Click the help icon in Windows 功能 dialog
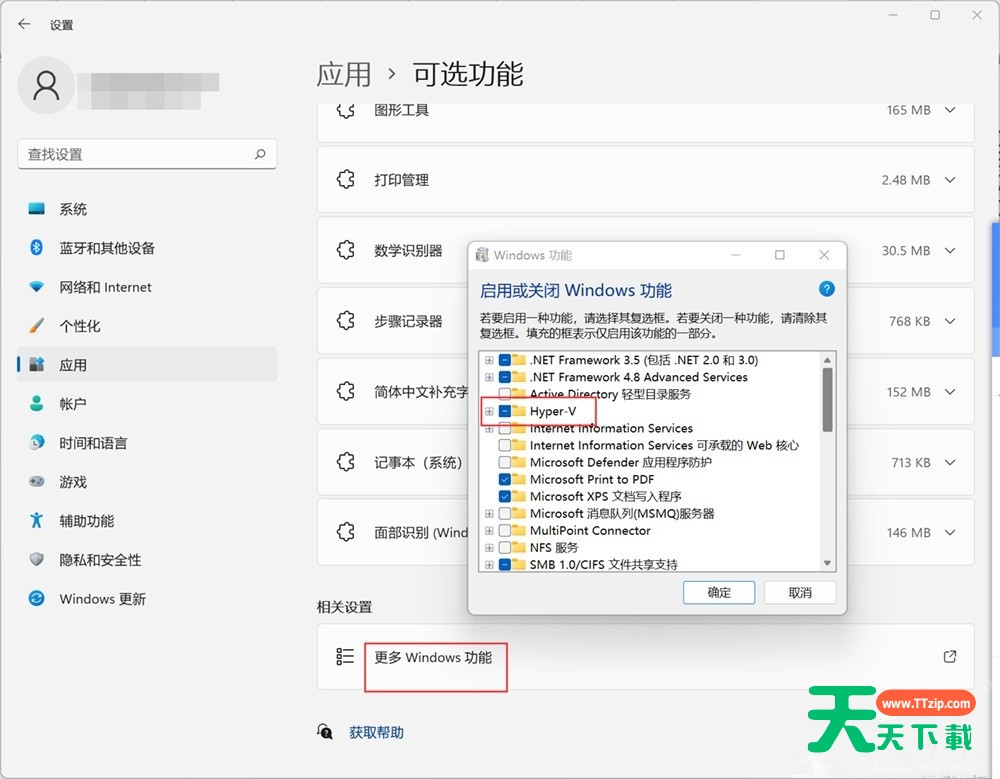The width and height of the screenshot is (1000, 779). click(826, 289)
